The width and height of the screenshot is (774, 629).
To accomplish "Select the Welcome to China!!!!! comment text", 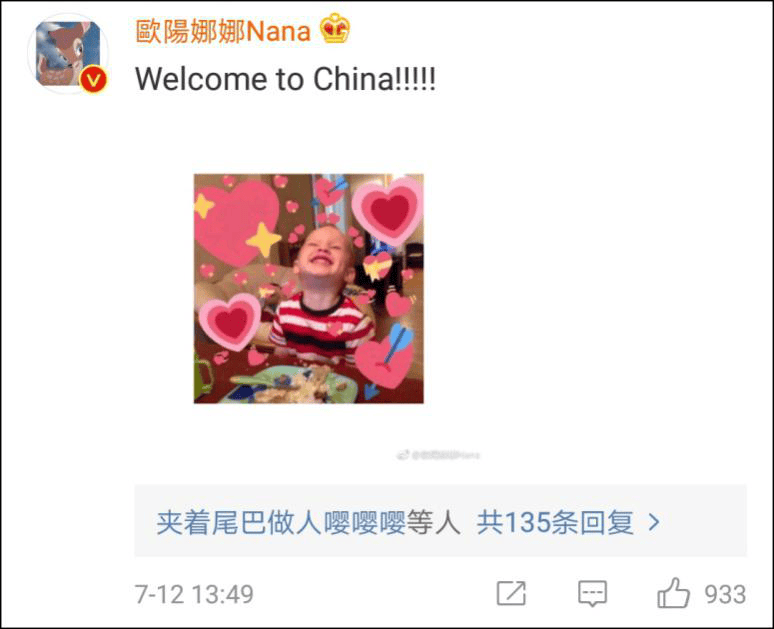I will (285, 79).
